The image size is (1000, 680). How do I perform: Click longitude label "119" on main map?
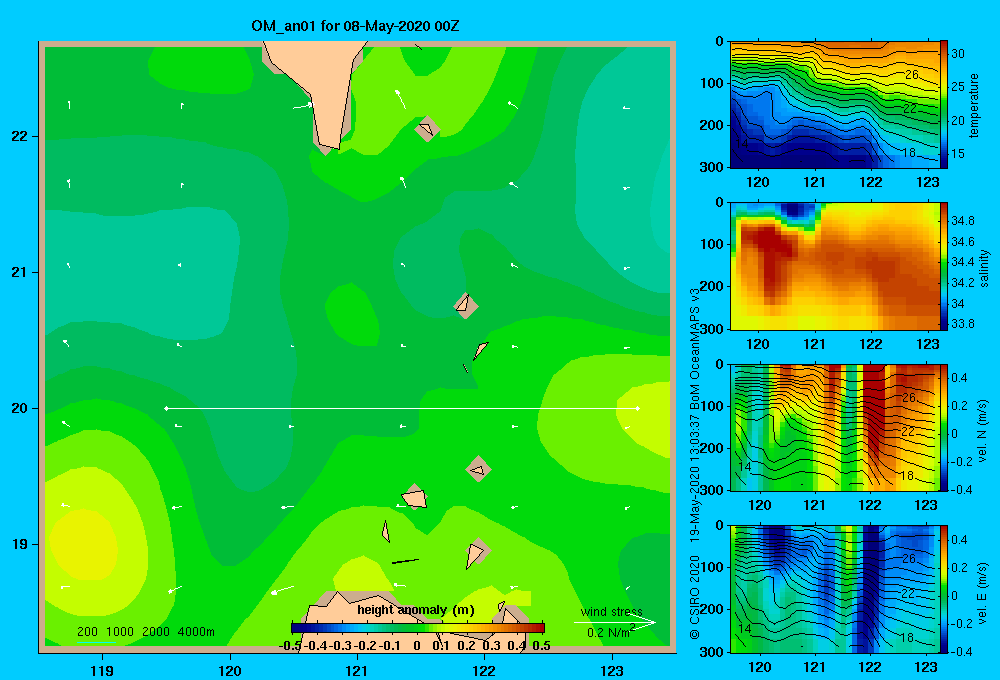102,670
